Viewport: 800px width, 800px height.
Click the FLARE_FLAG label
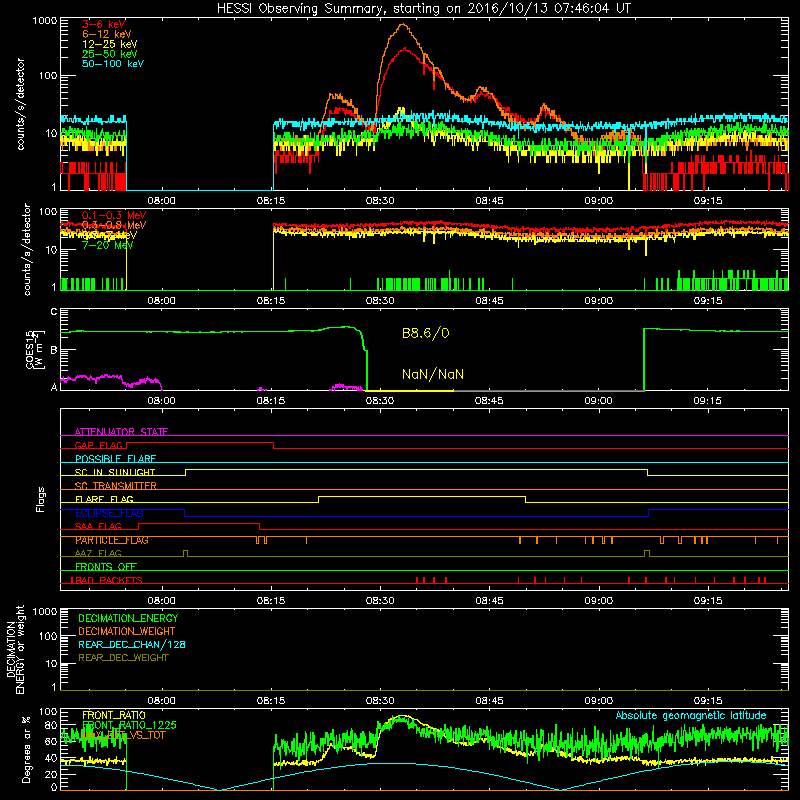pos(104,499)
